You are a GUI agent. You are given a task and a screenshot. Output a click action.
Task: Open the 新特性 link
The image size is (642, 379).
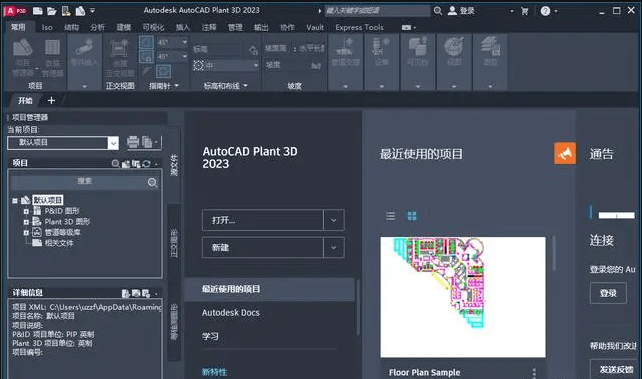[214, 372]
